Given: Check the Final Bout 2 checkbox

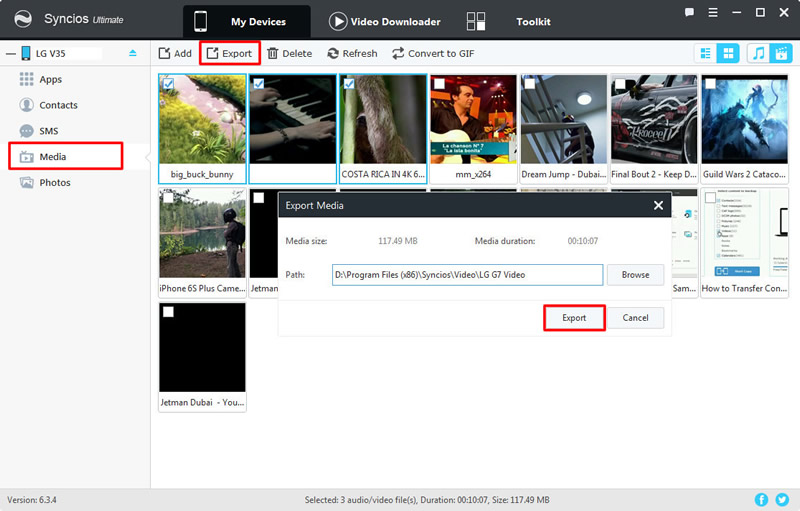Looking at the screenshot, I should pyautogui.click(x=620, y=84).
